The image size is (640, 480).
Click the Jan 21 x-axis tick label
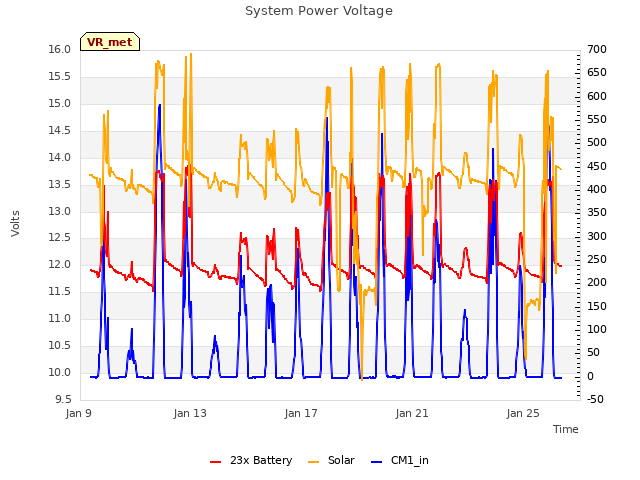pos(412,413)
